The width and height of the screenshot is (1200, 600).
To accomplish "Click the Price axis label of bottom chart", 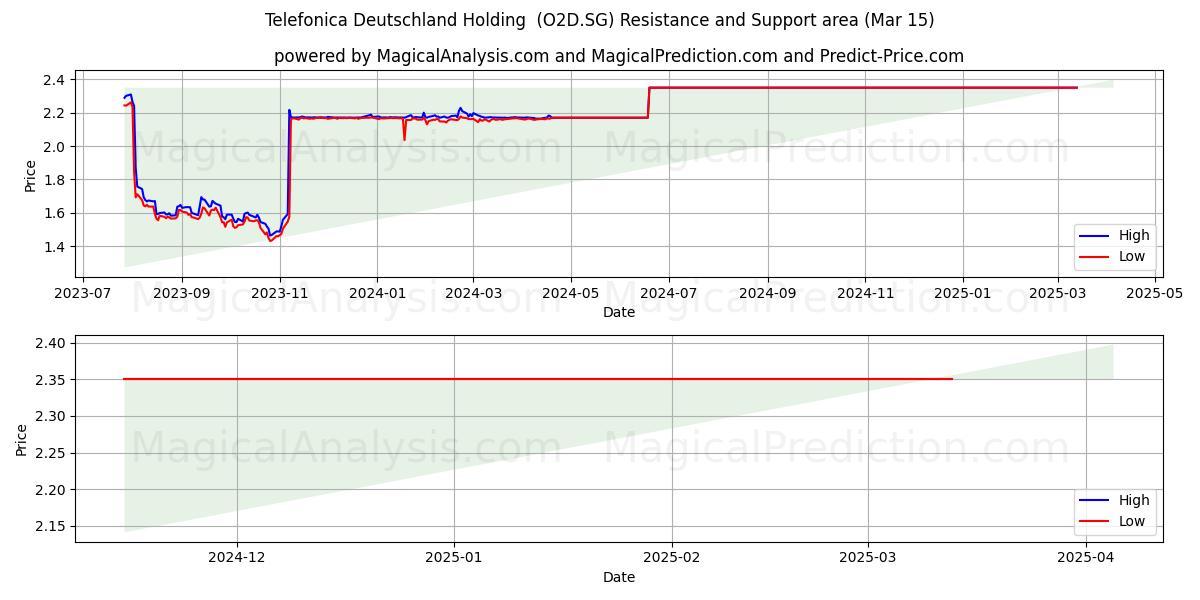I will click(x=21, y=438).
